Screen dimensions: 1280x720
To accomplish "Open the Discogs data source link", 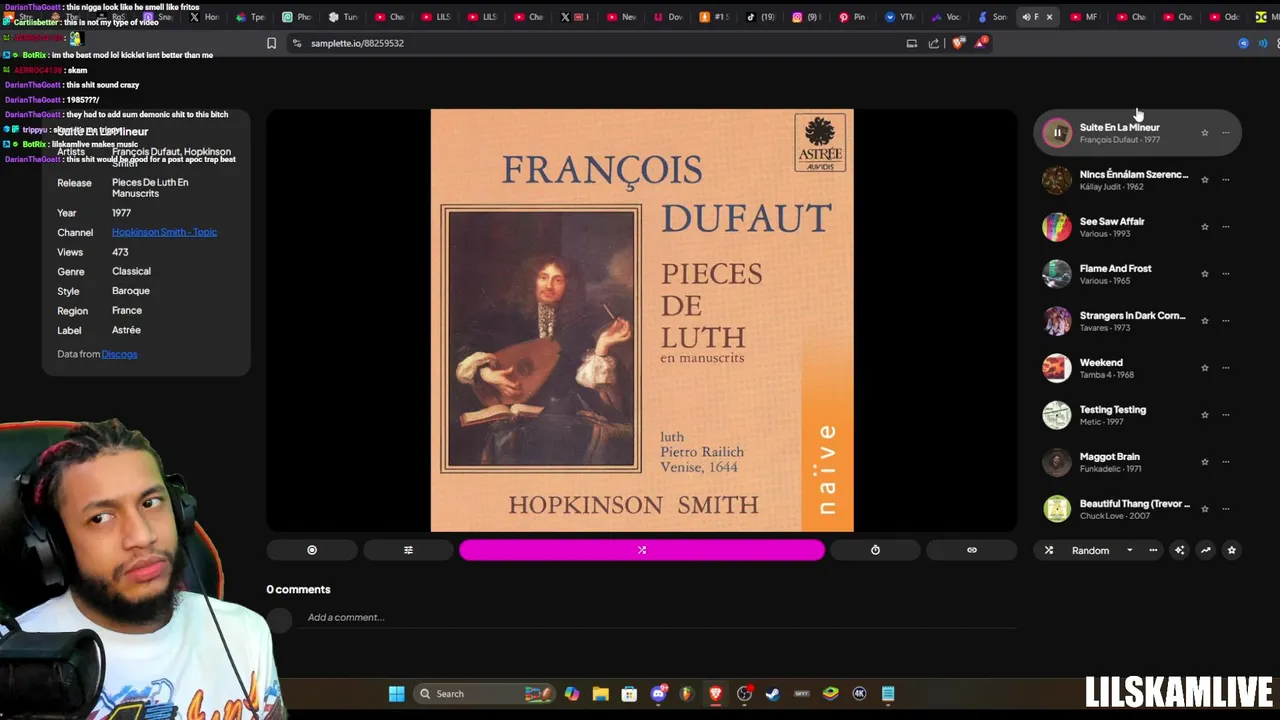I will tap(119, 354).
